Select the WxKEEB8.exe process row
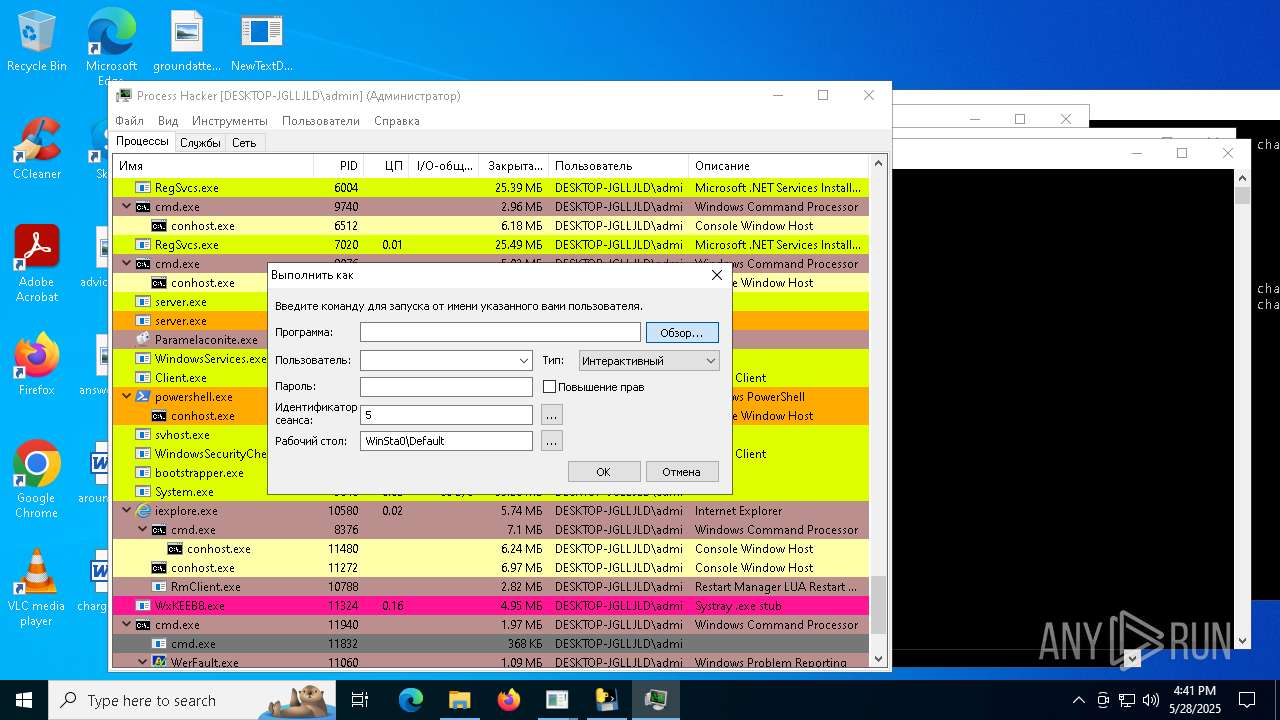This screenshot has height=720, width=1280. point(490,606)
